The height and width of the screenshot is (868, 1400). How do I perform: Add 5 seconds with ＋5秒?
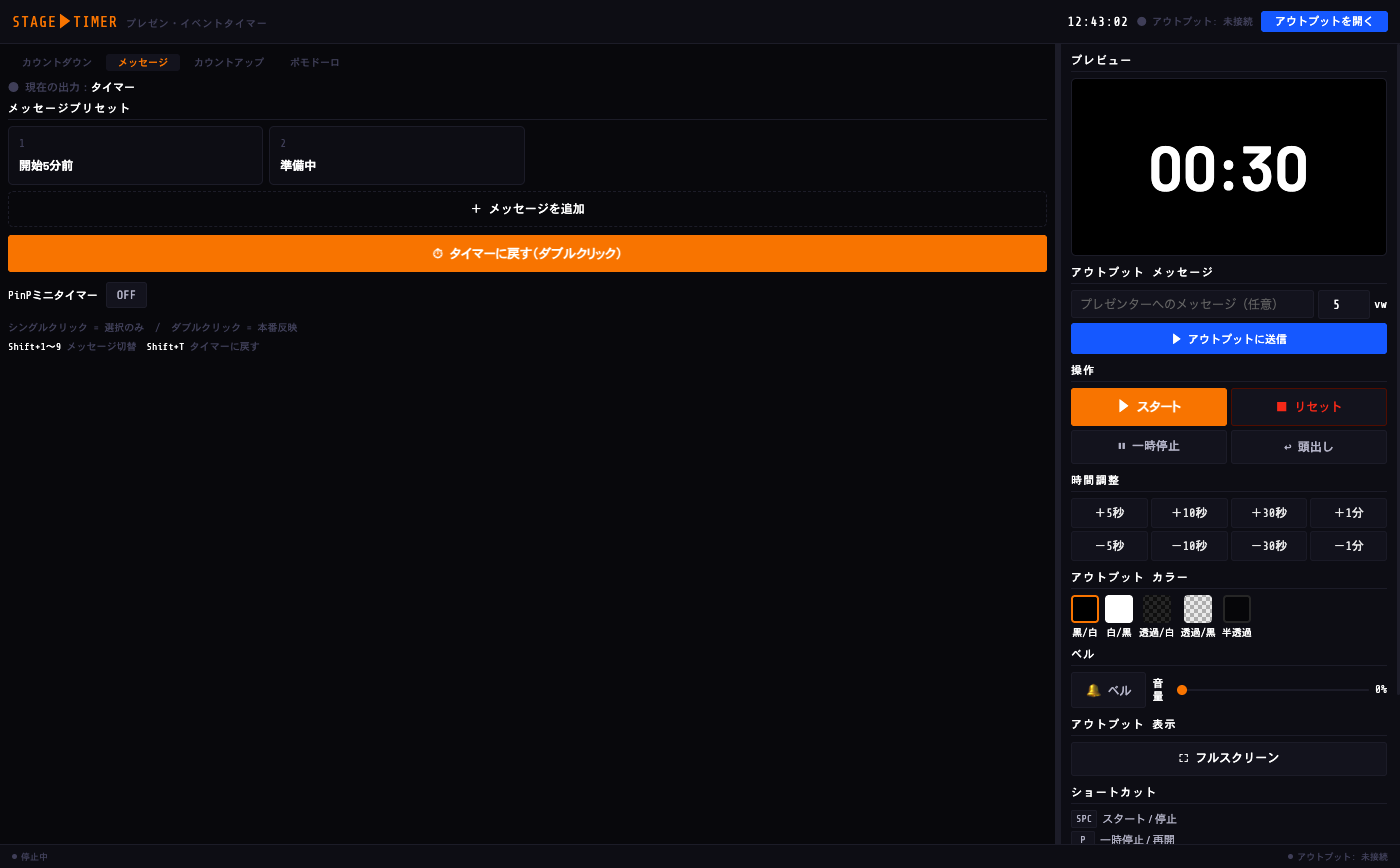(1109, 513)
